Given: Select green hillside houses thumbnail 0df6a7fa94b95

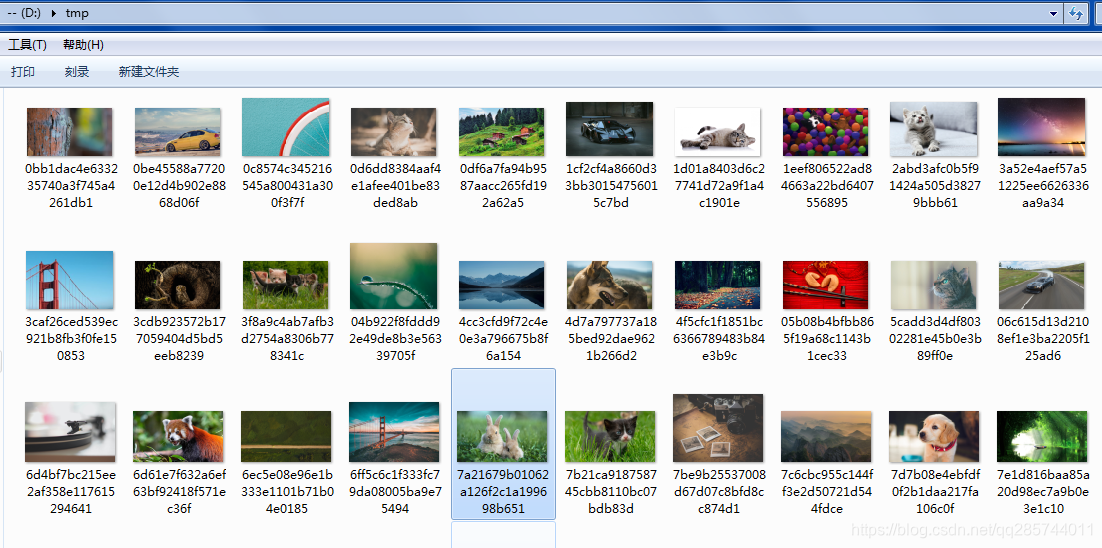Looking at the screenshot, I should click(501, 131).
